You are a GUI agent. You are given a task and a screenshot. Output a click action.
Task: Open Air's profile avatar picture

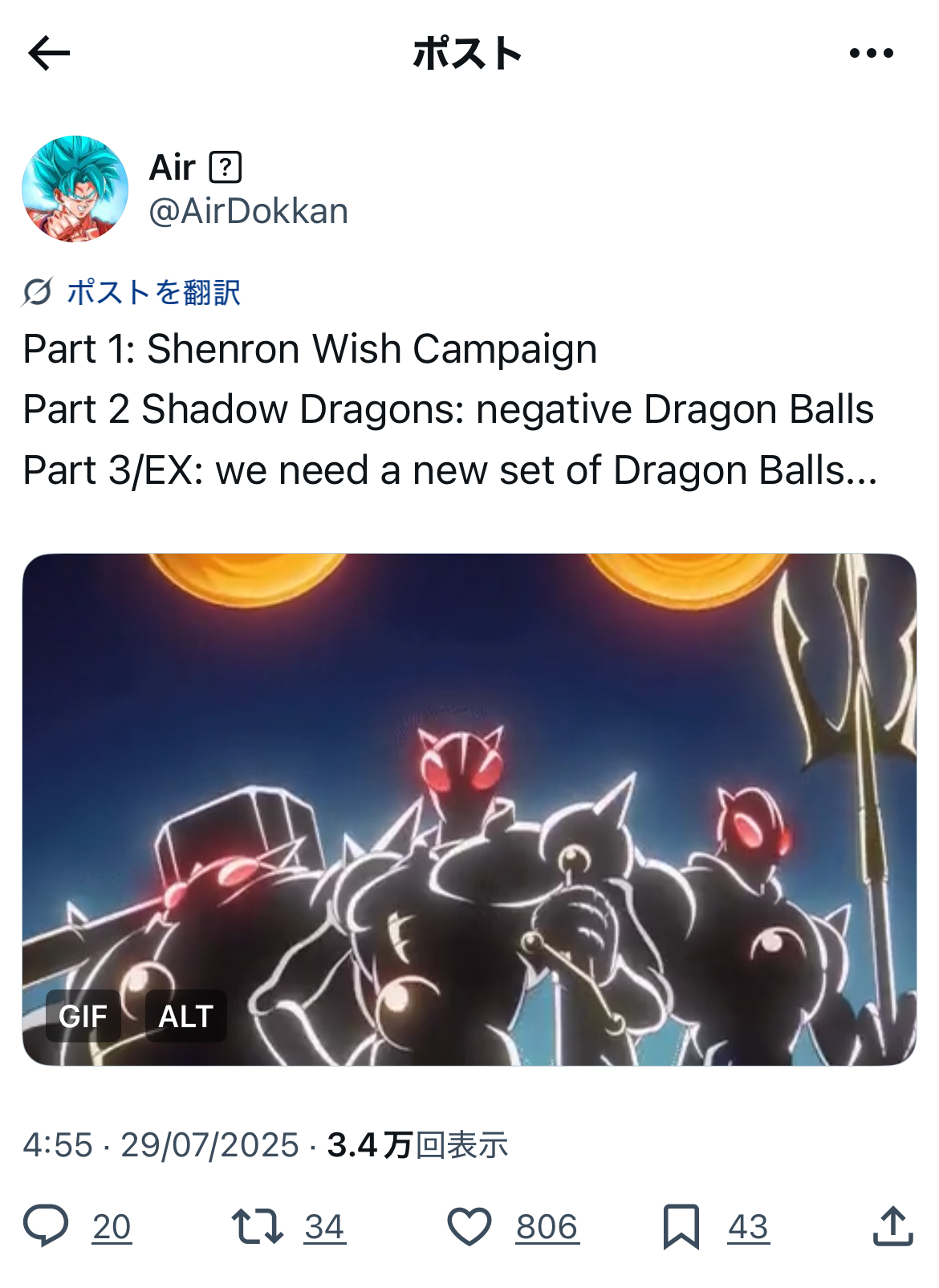75,189
